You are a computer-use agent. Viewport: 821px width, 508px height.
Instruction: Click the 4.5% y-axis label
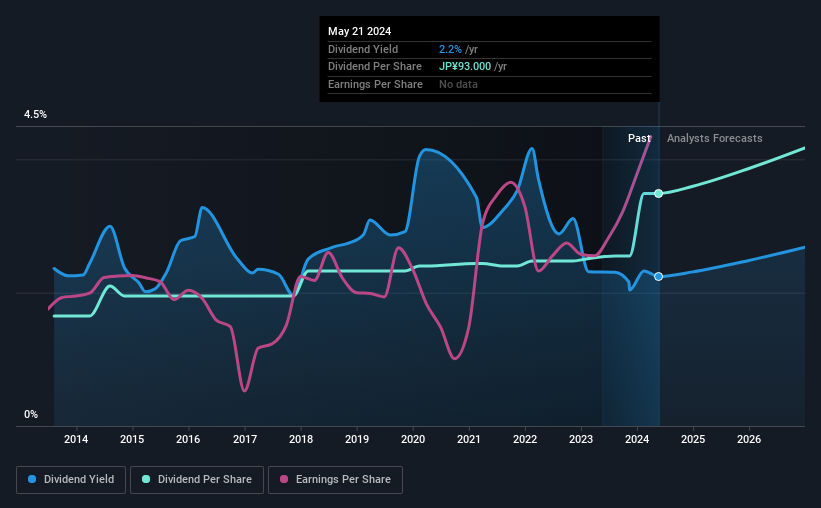[x=36, y=114]
